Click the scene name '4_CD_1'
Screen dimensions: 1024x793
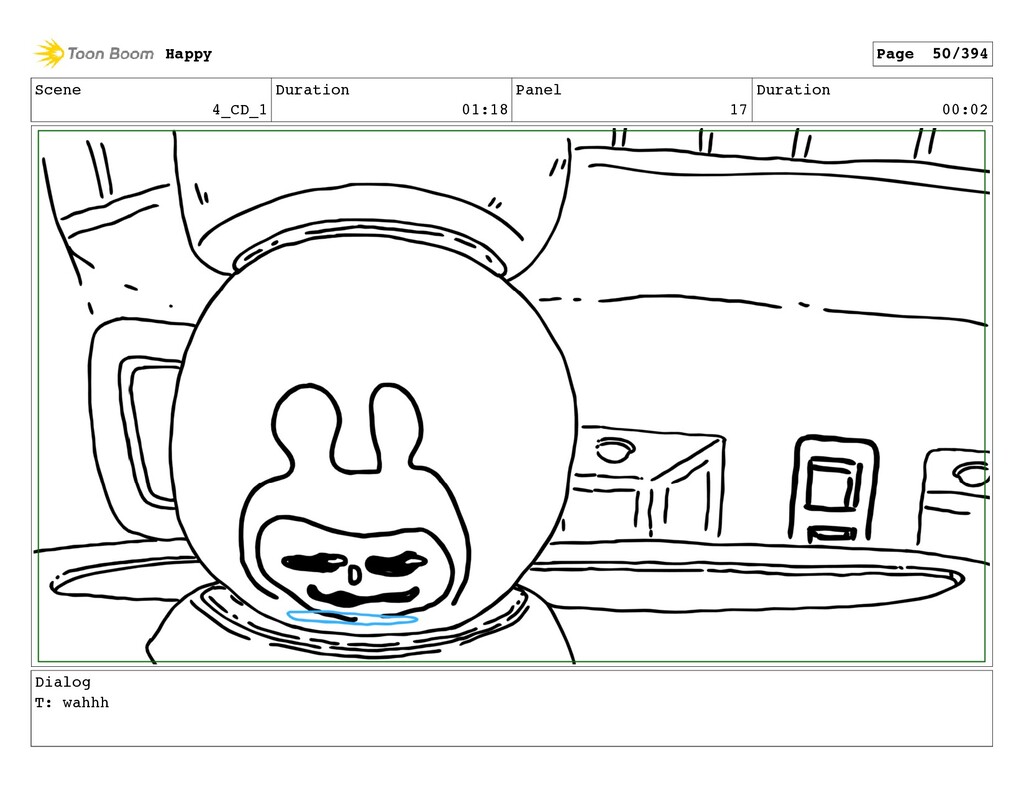point(239,110)
